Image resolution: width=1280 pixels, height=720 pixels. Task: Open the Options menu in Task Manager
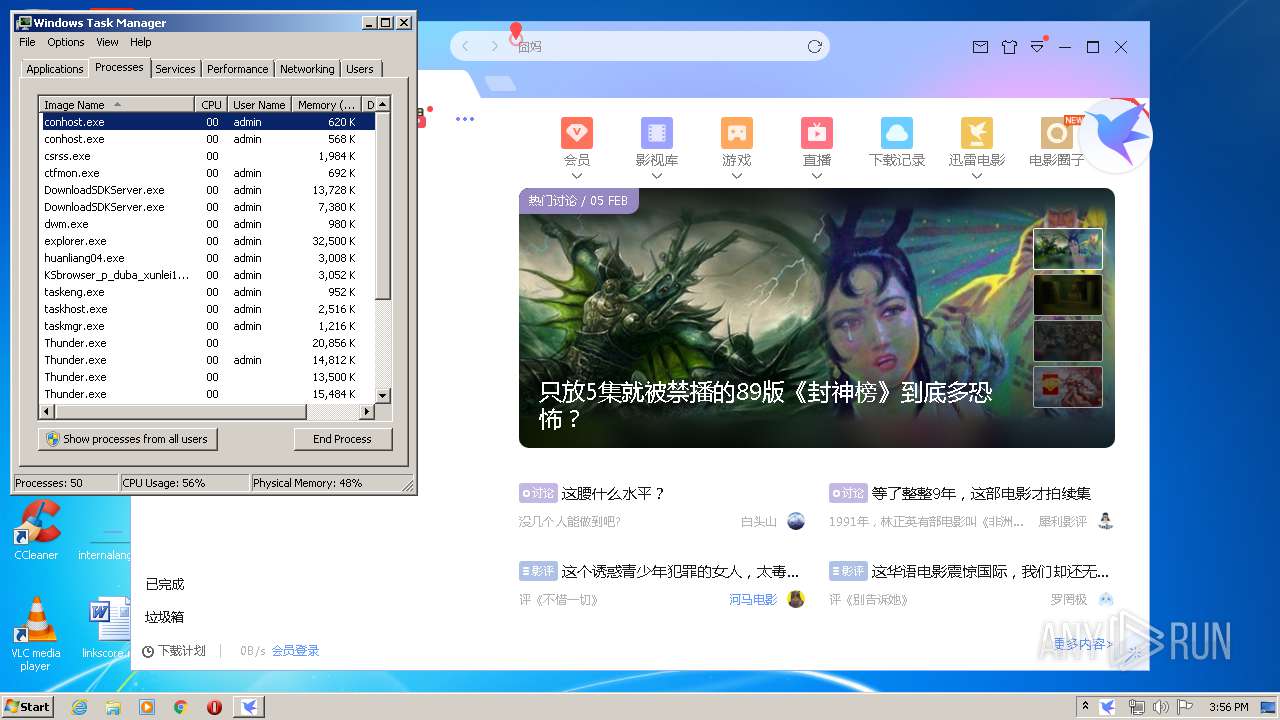pos(66,42)
